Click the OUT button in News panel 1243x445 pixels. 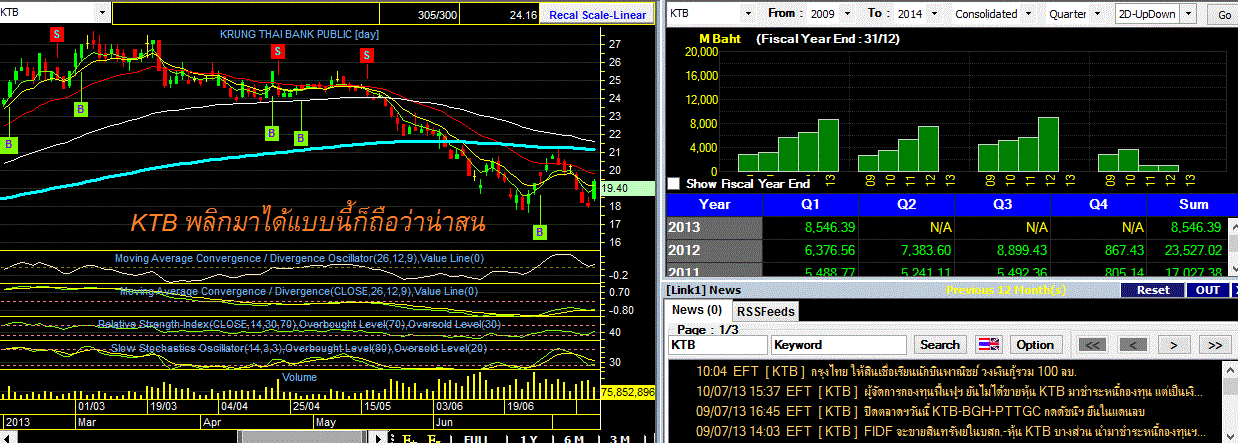[1206, 290]
